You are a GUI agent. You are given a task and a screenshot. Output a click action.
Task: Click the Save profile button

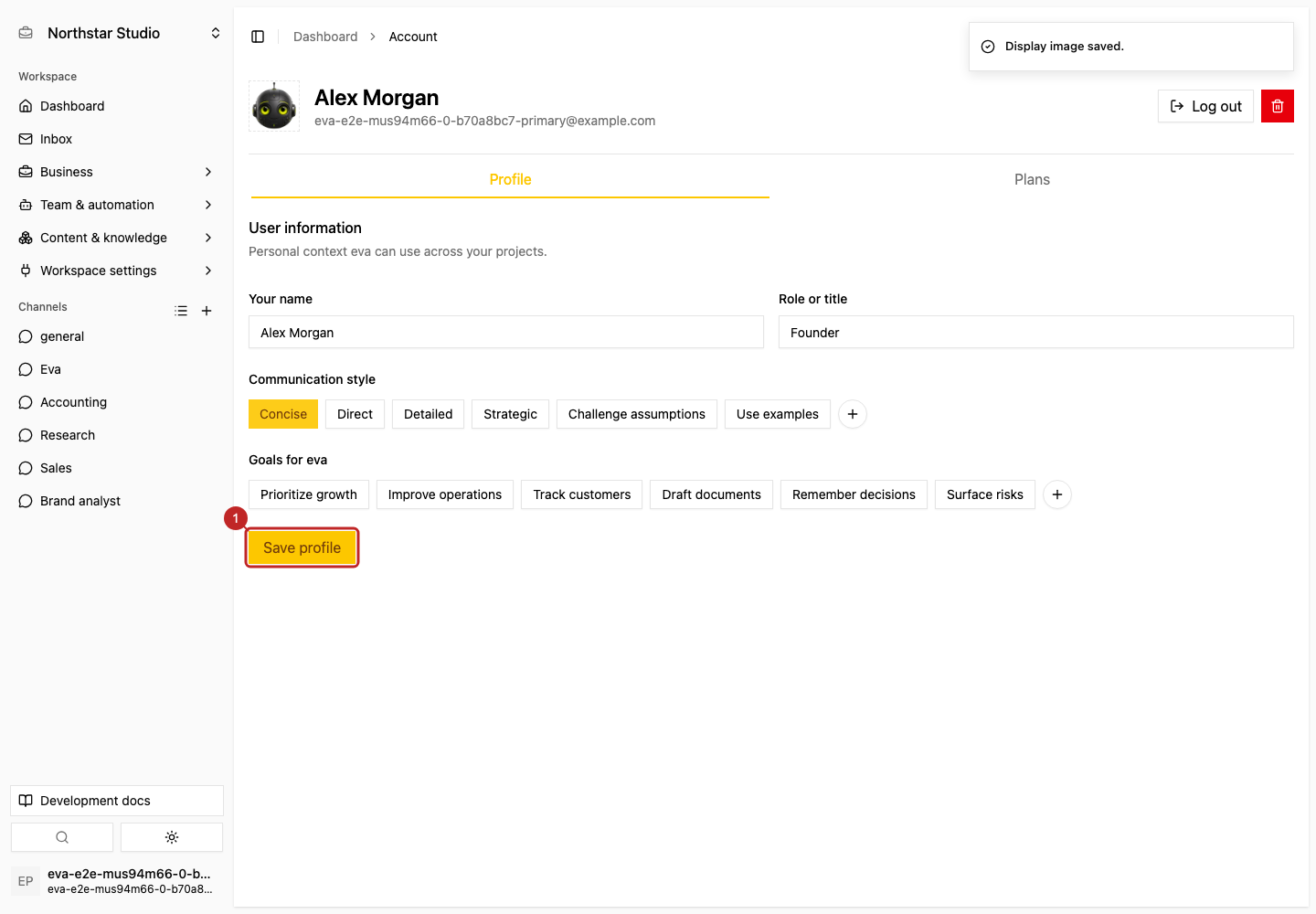302,547
